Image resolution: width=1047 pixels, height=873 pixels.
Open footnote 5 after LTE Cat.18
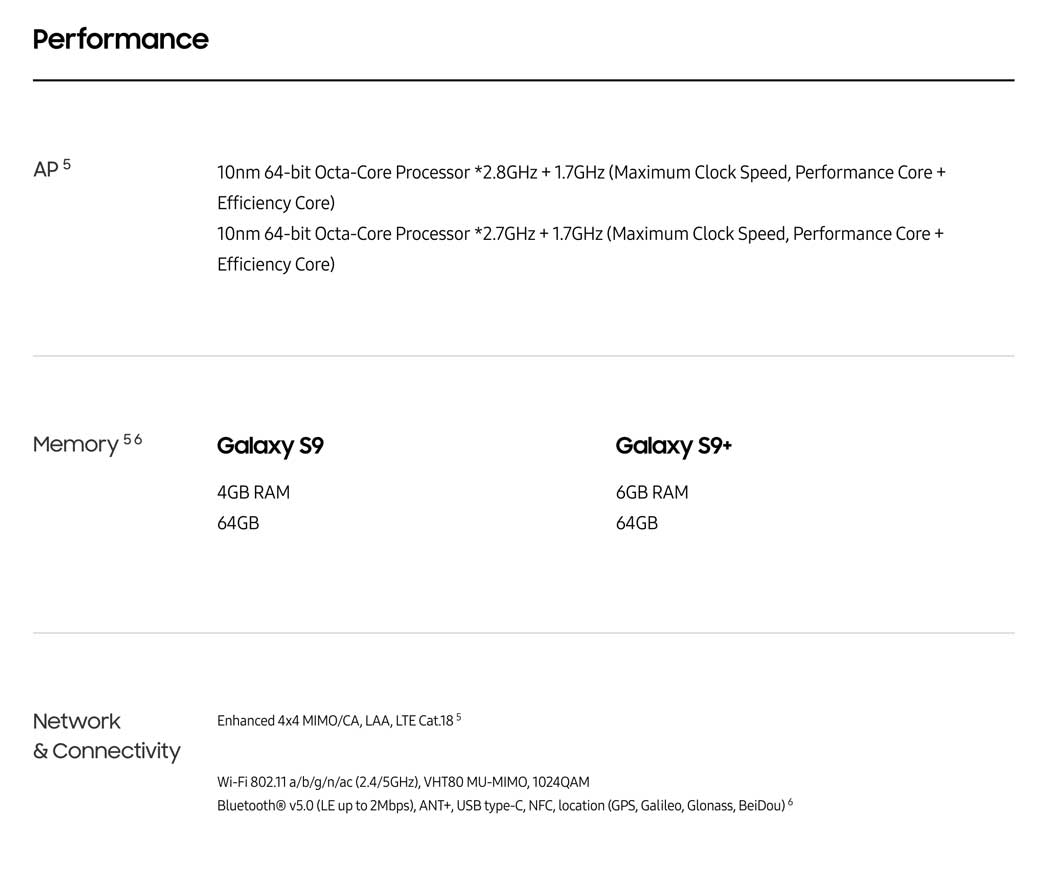(x=458, y=717)
